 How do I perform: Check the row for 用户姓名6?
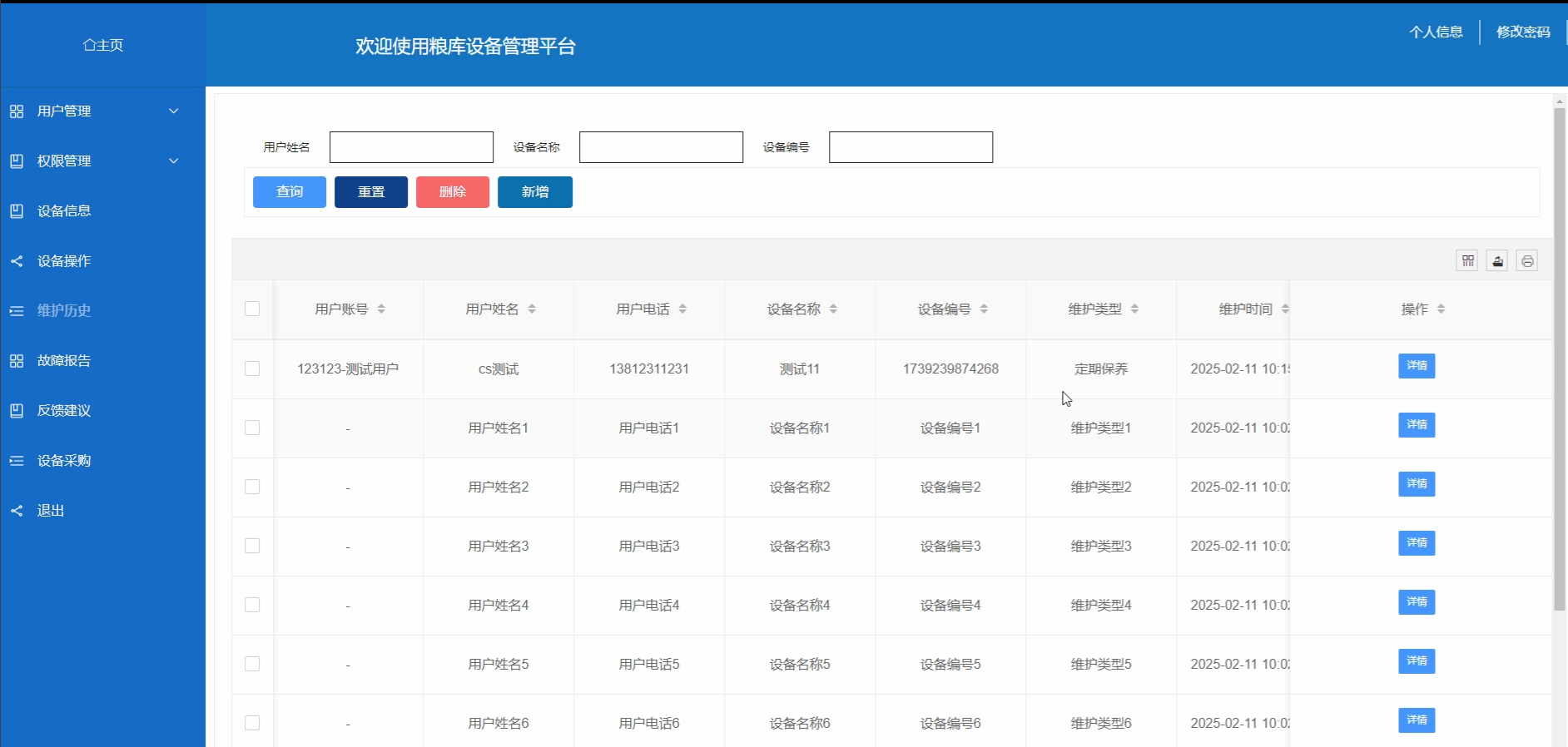tap(252, 723)
